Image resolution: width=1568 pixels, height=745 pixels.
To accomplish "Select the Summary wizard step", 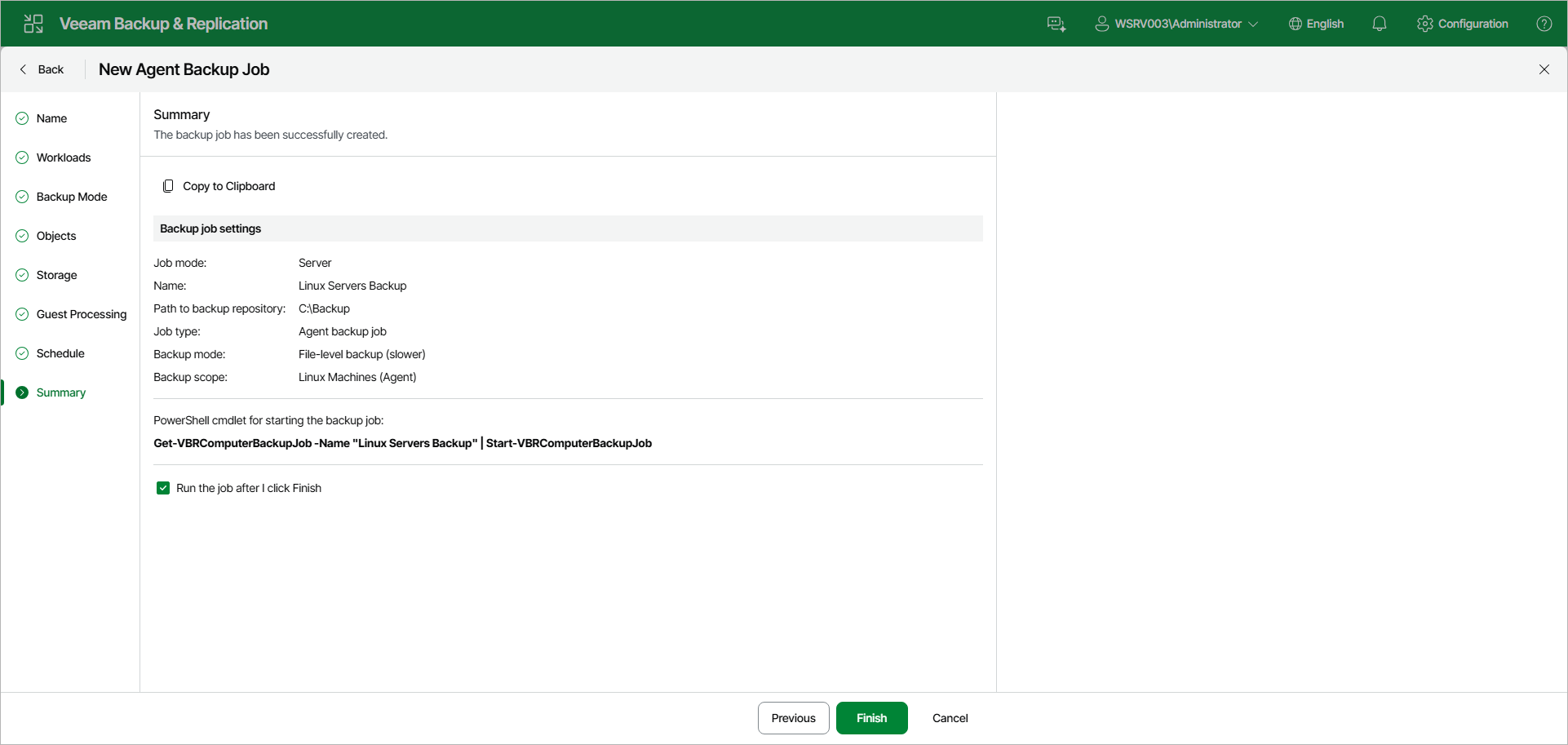I will pos(60,392).
